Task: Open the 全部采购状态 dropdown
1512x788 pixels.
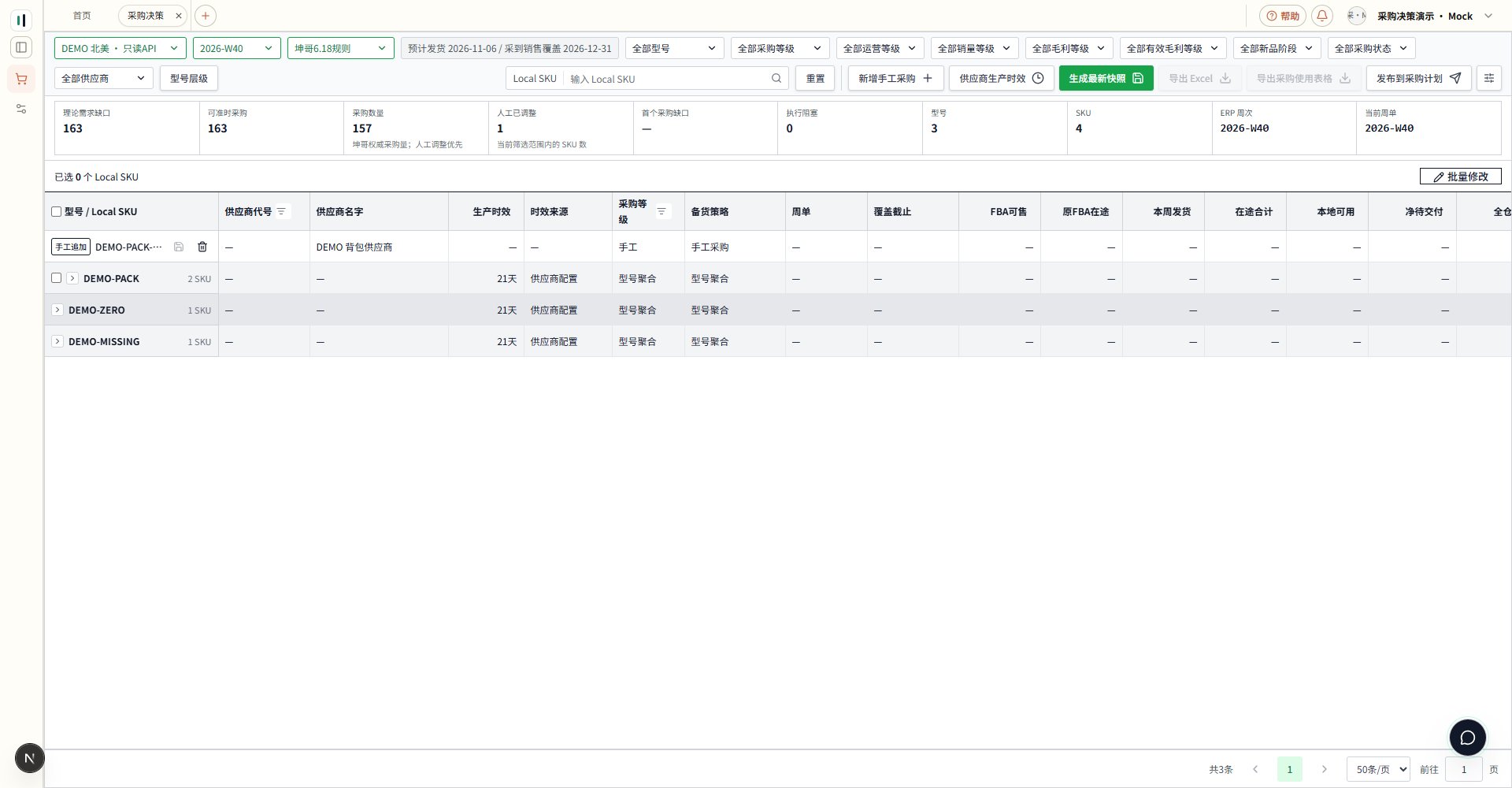Action: pos(1372,48)
